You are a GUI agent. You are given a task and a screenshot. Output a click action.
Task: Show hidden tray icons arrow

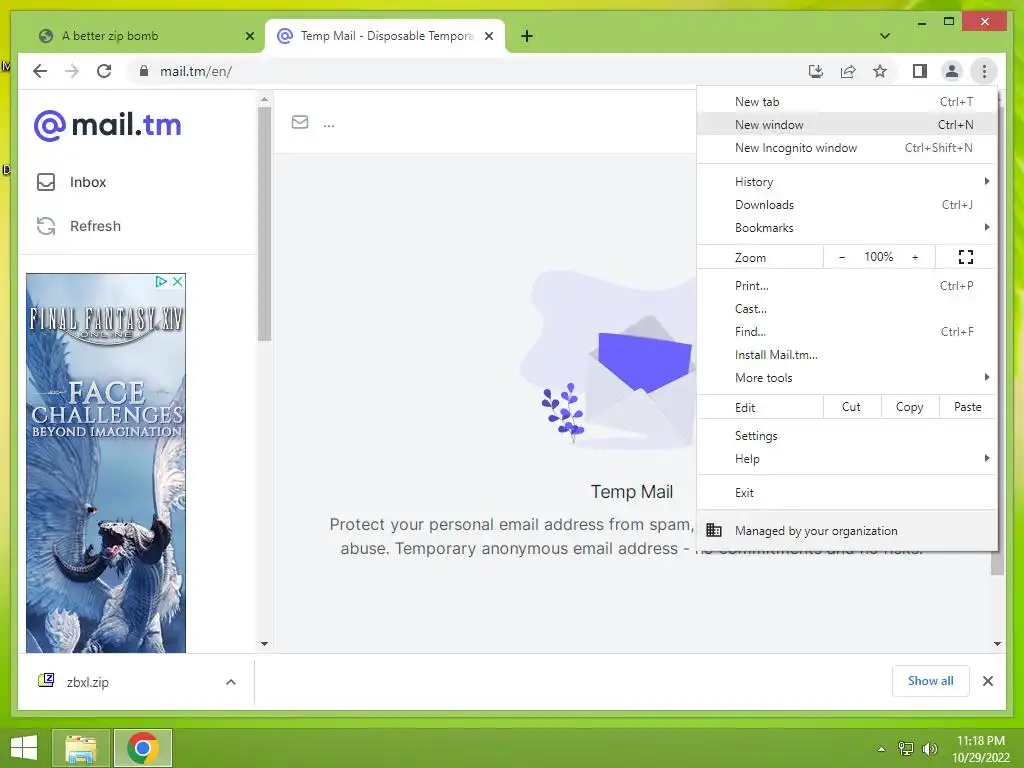coord(882,748)
